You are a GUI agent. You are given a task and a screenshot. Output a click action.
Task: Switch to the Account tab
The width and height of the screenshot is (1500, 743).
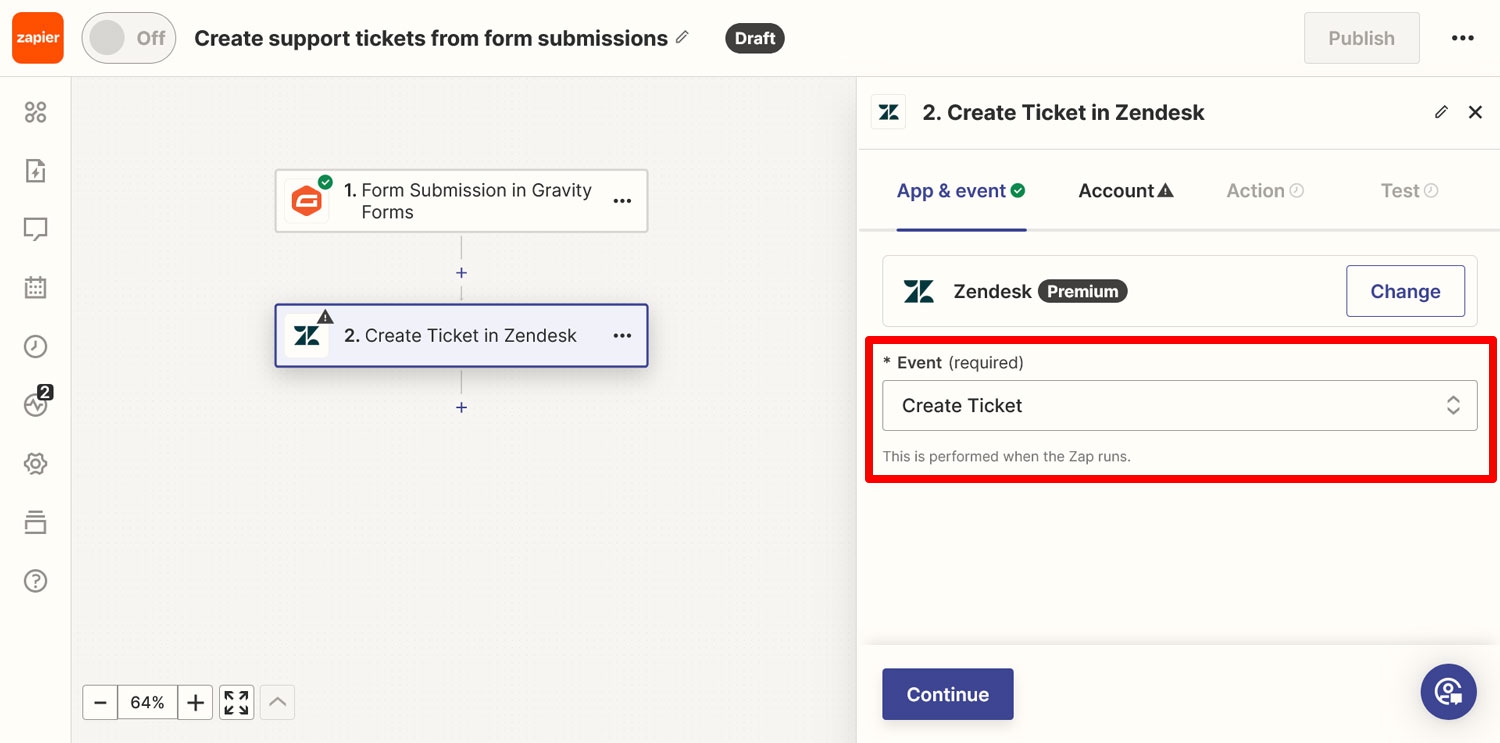pyautogui.click(x=1125, y=191)
